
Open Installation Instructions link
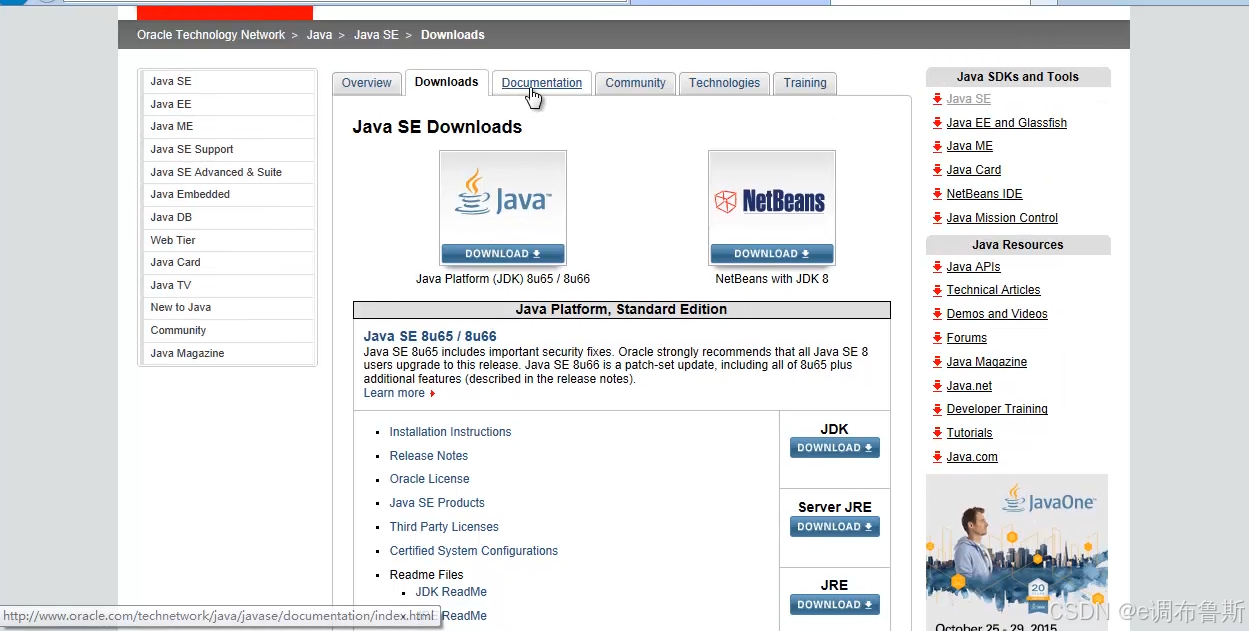(450, 432)
